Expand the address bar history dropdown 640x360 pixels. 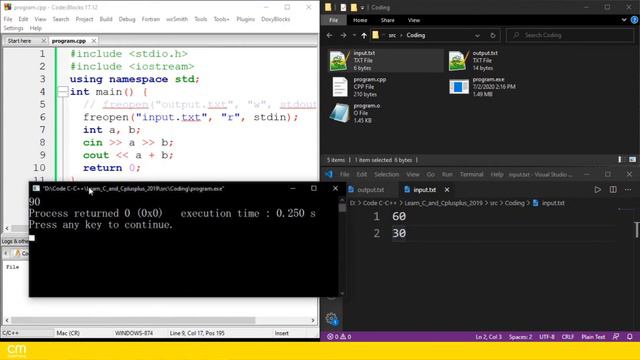tap(477, 36)
